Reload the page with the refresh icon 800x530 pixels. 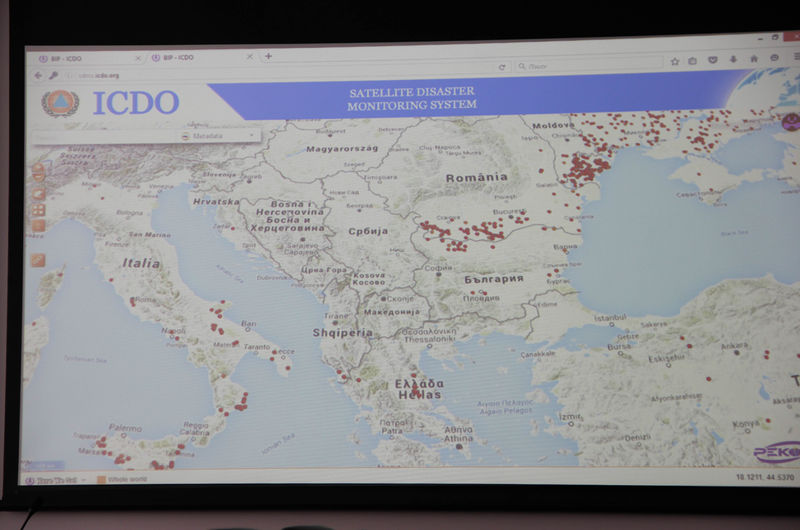point(502,67)
